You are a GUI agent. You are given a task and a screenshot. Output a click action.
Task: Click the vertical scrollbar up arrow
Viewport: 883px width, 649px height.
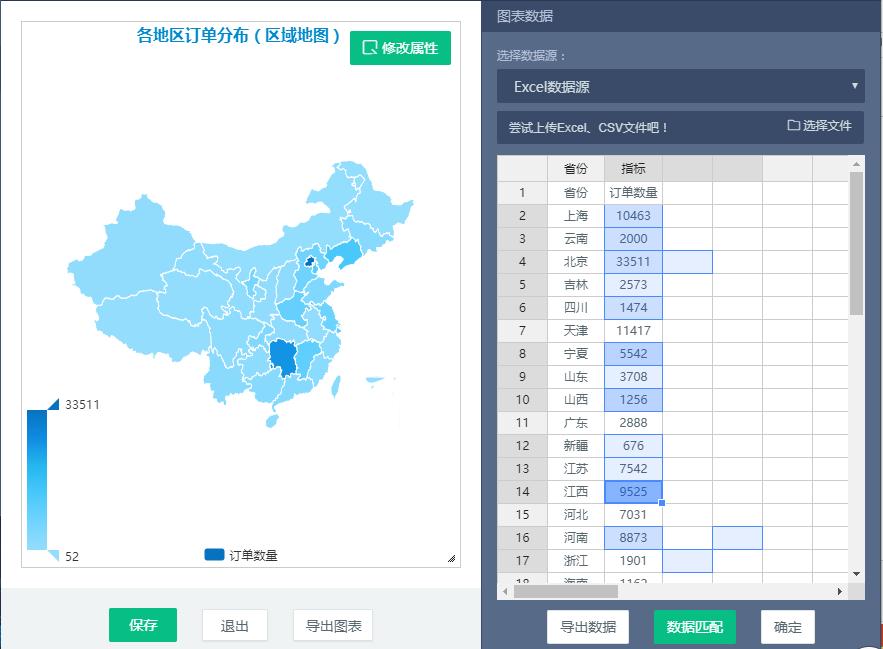tap(855, 165)
